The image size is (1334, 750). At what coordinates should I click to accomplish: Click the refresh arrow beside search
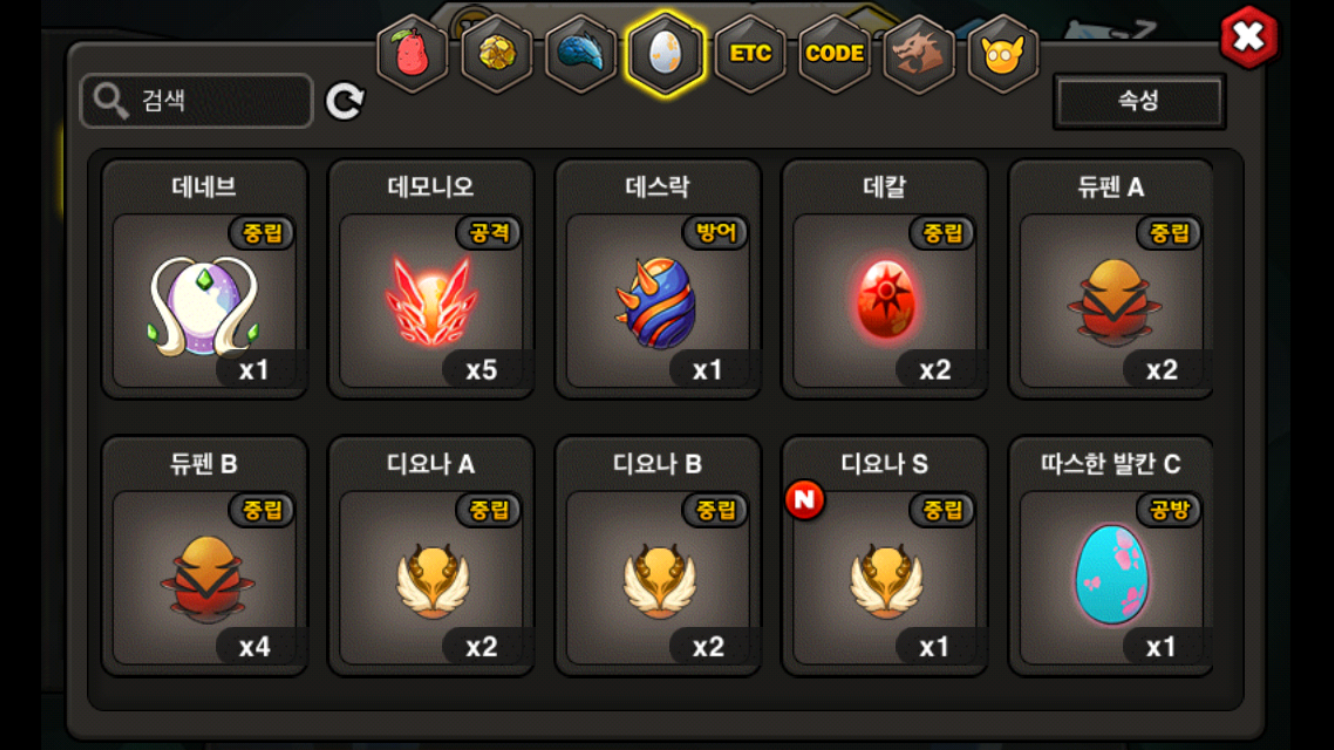pyautogui.click(x=345, y=101)
